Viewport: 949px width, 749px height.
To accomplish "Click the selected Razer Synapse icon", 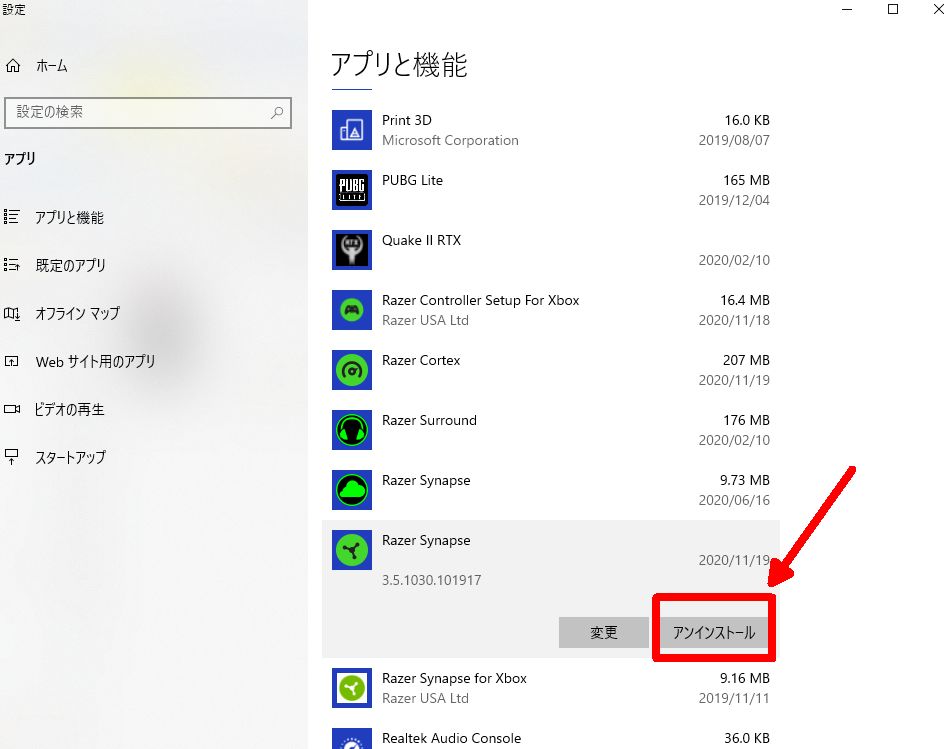I will click(352, 550).
